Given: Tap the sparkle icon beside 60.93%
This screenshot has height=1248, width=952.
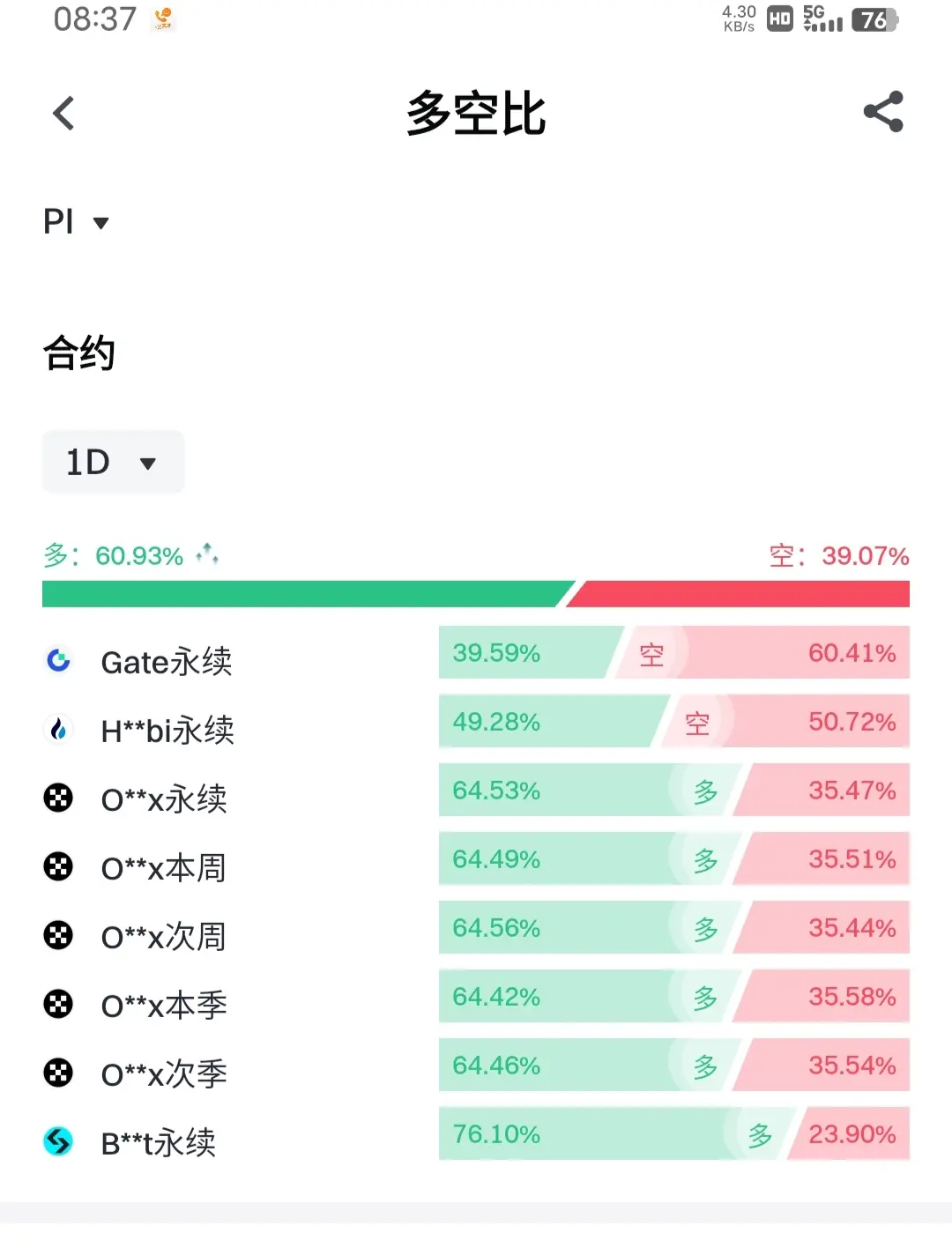Looking at the screenshot, I should (207, 553).
